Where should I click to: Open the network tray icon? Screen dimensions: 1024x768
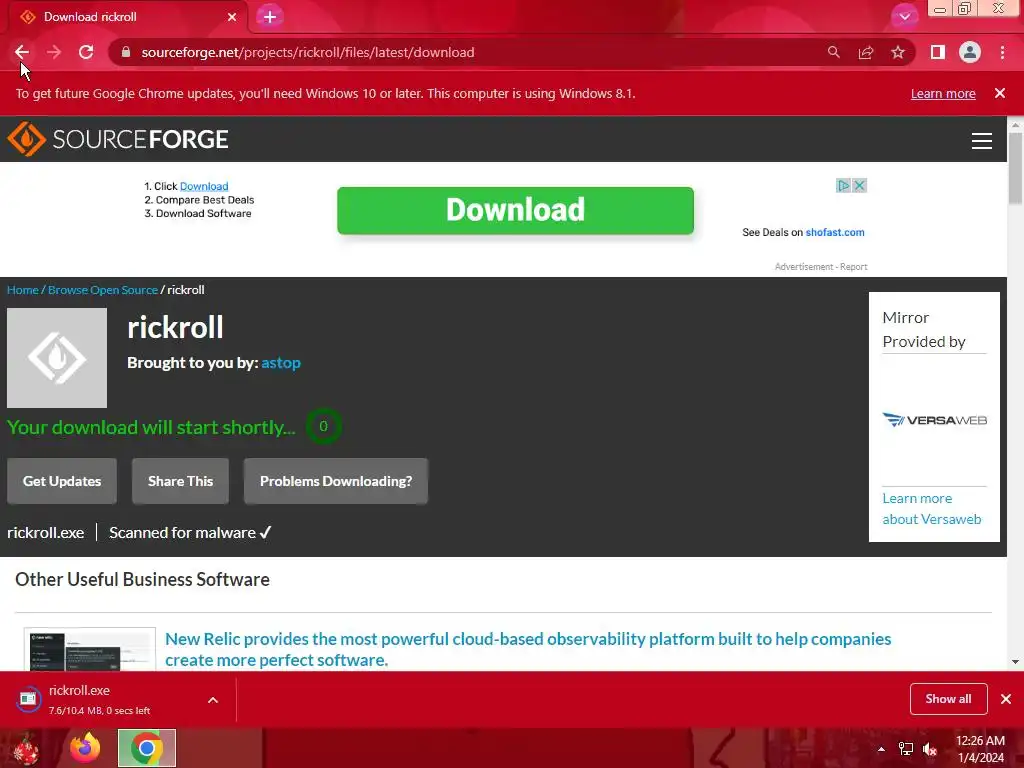(906, 749)
